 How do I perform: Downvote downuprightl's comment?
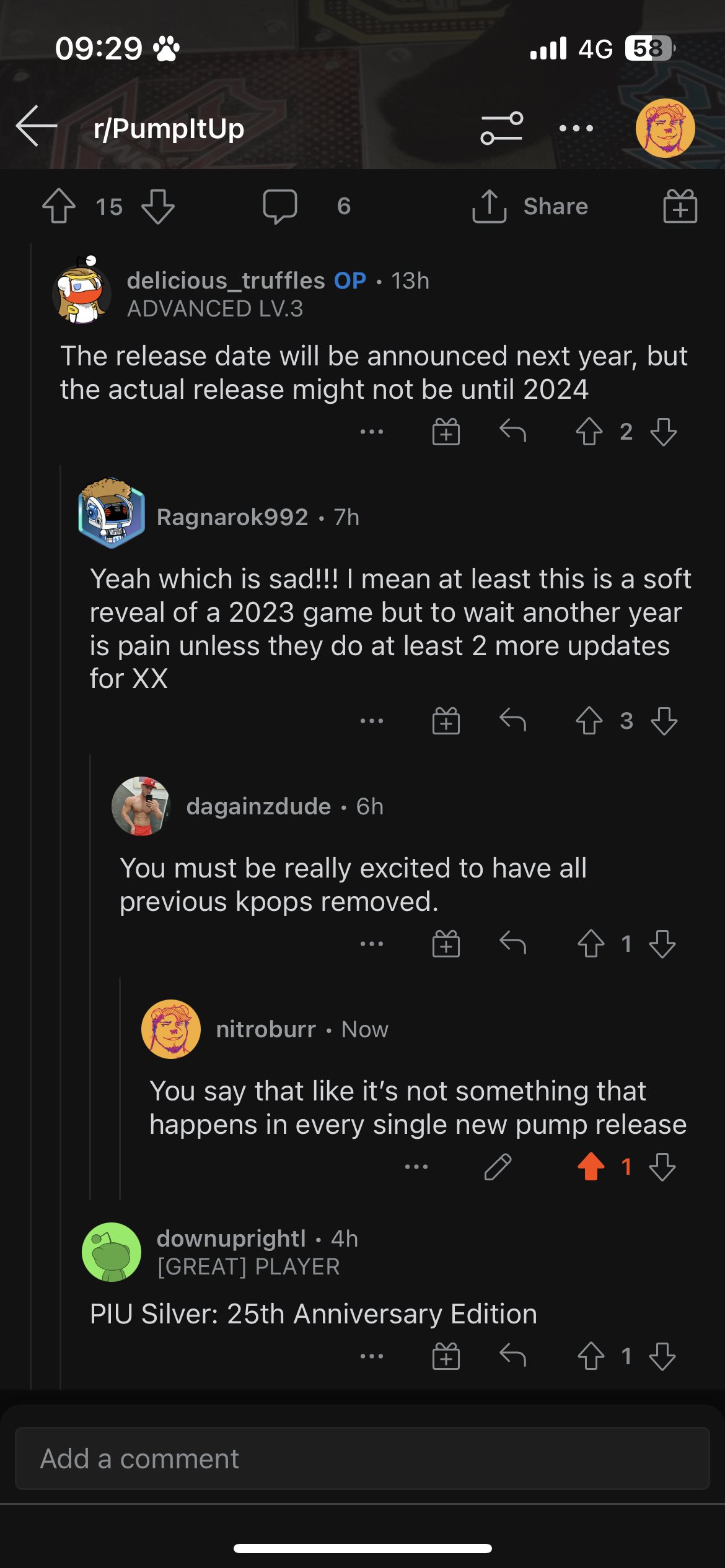click(662, 1356)
